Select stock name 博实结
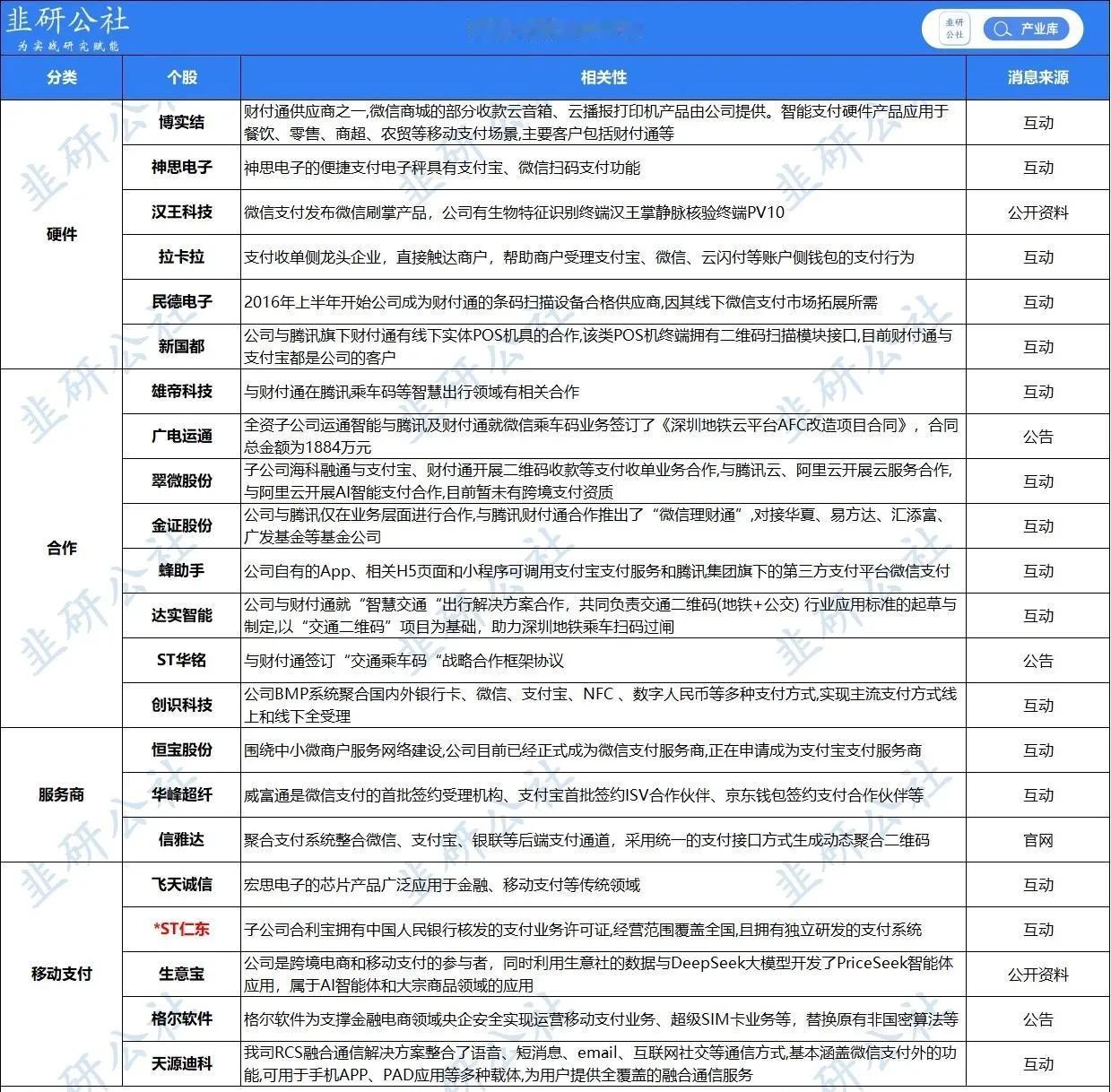Viewport: 1111px width, 1092px height. coord(181,122)
